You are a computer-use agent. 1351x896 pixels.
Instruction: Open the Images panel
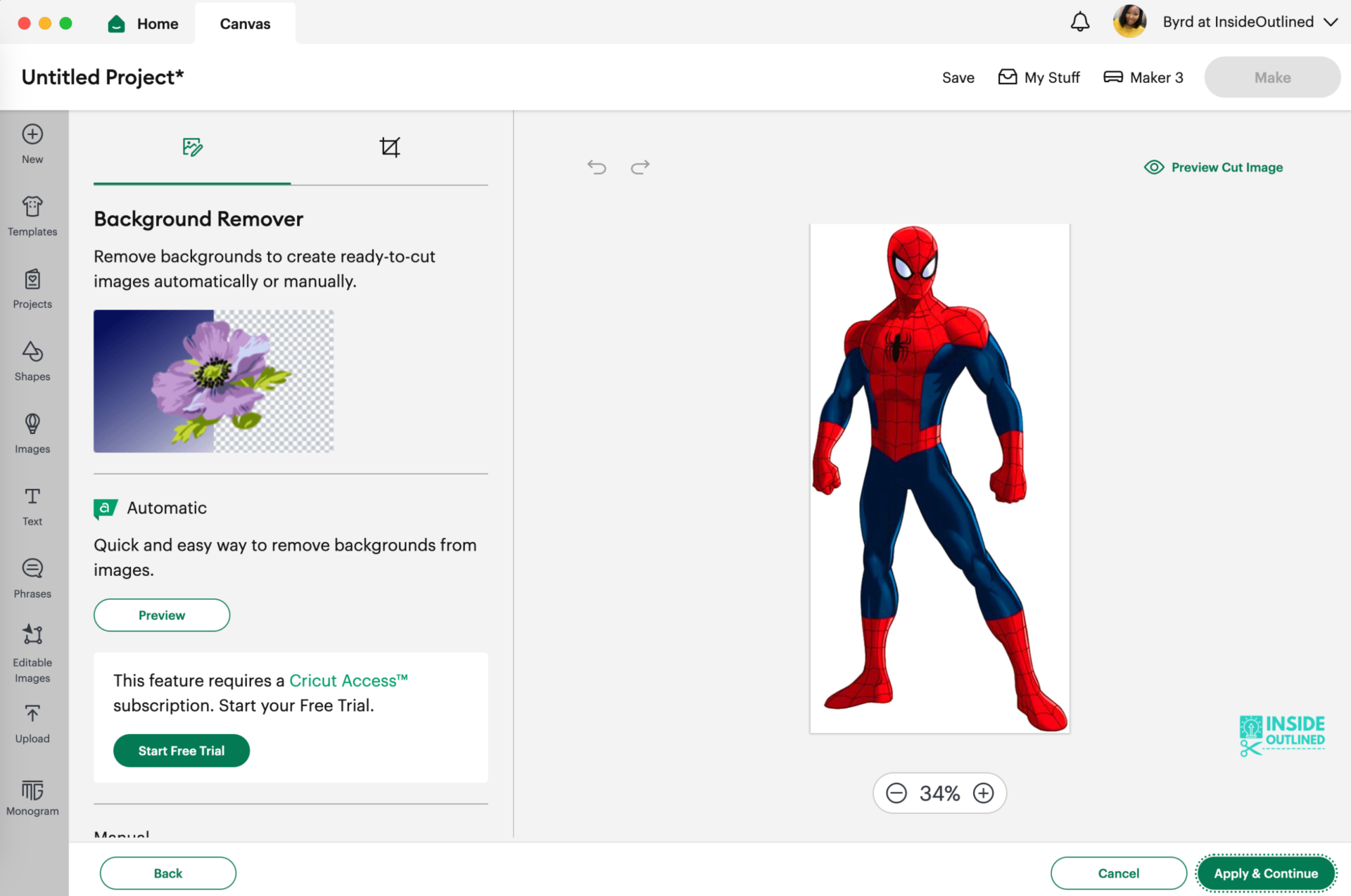32,433
